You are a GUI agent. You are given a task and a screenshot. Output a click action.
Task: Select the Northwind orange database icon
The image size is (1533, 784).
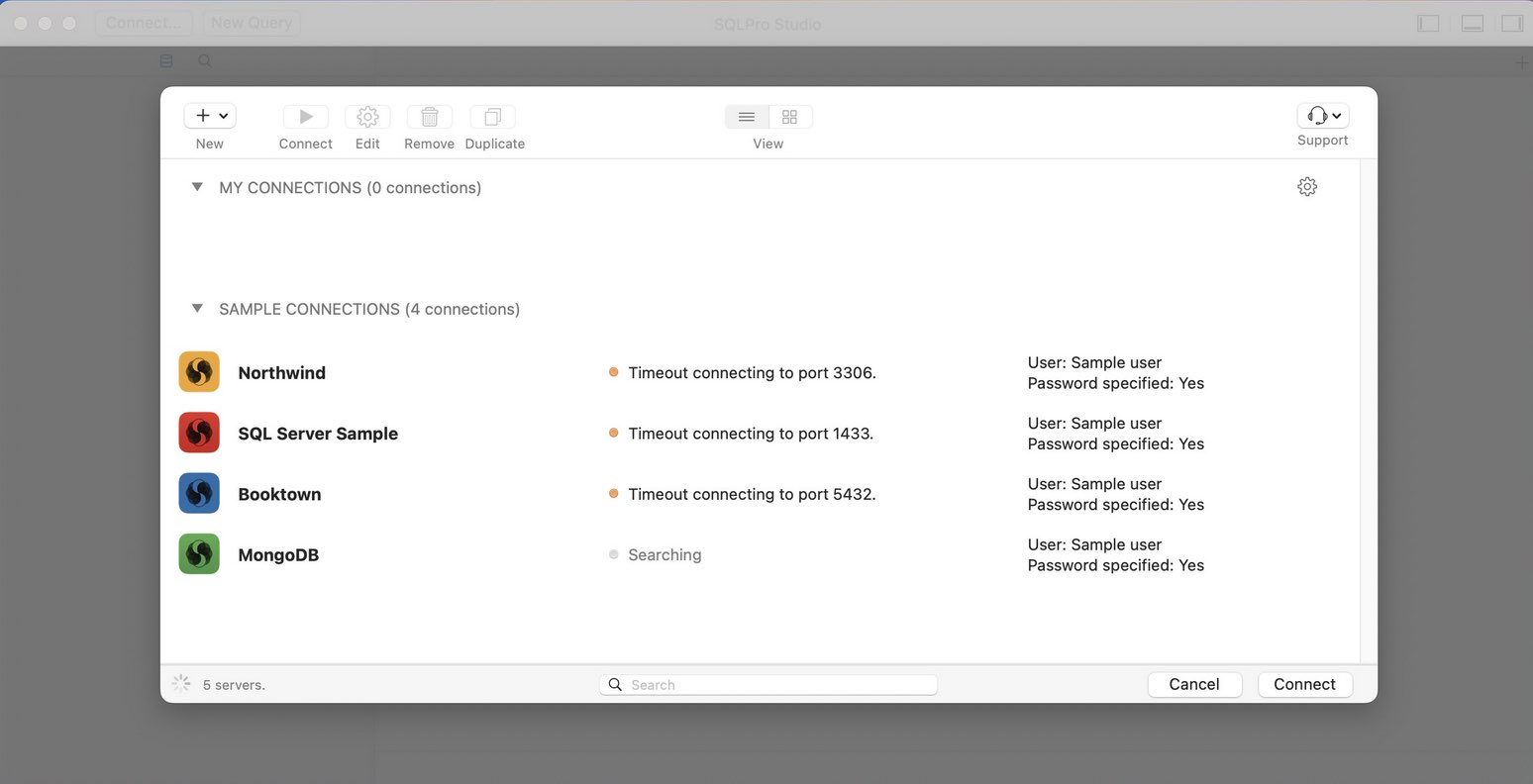pyautogui.click(x=199, y=372)
